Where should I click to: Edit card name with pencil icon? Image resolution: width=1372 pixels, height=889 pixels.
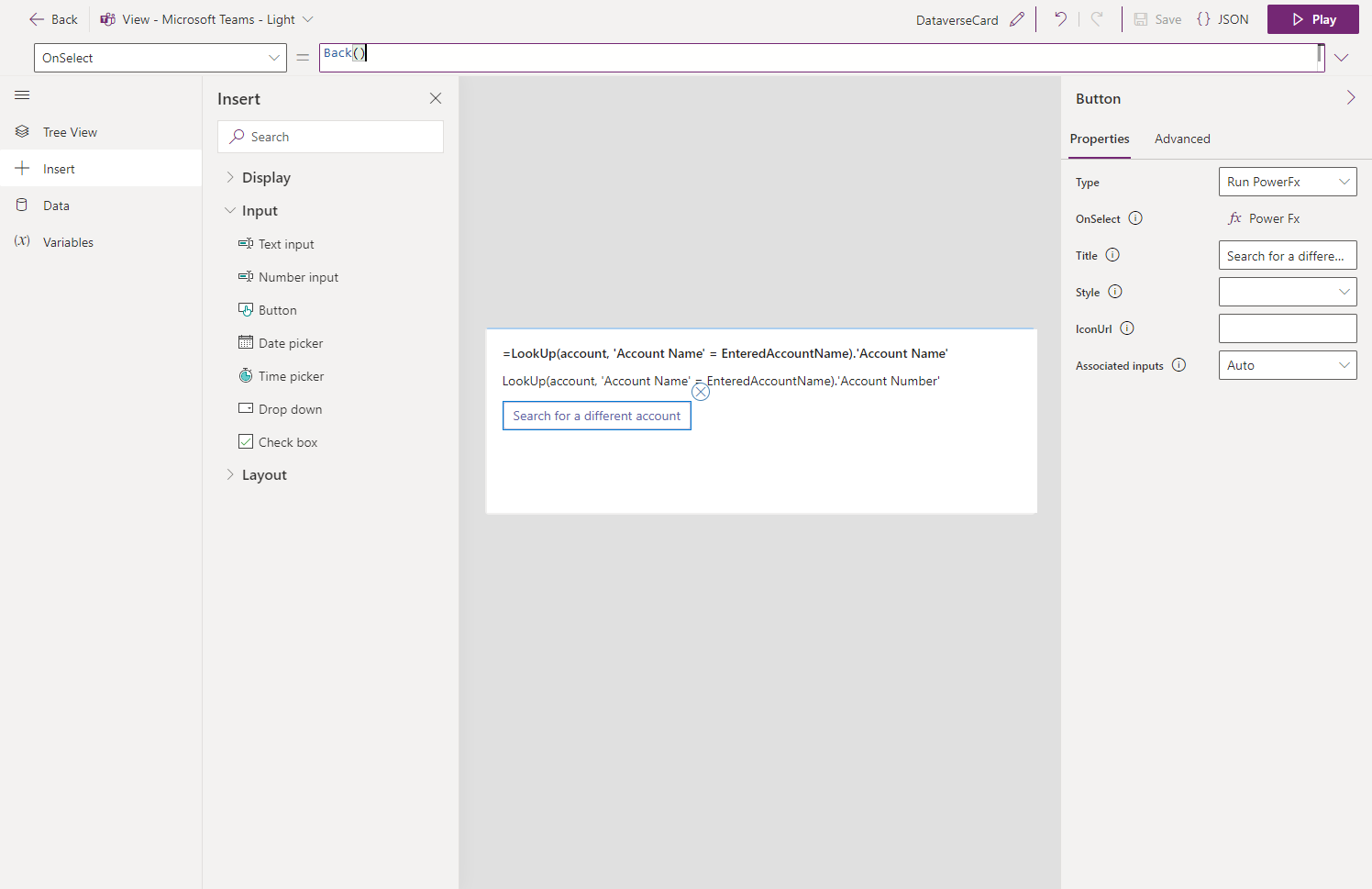tap(1017, 19)
